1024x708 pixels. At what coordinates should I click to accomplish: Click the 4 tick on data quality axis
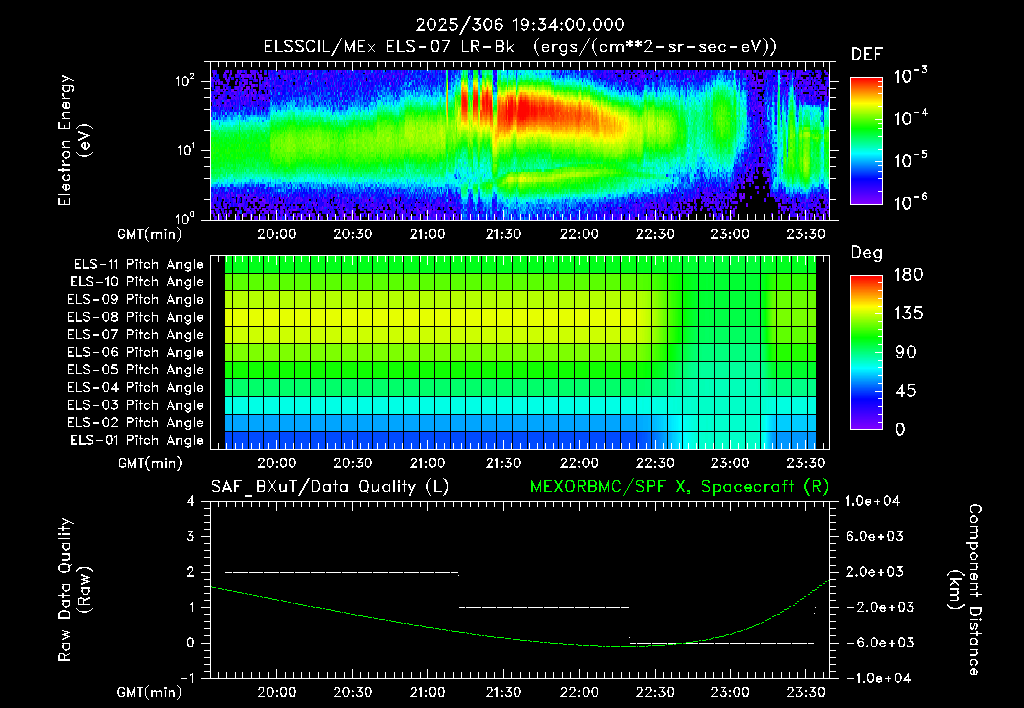point(191,501)
